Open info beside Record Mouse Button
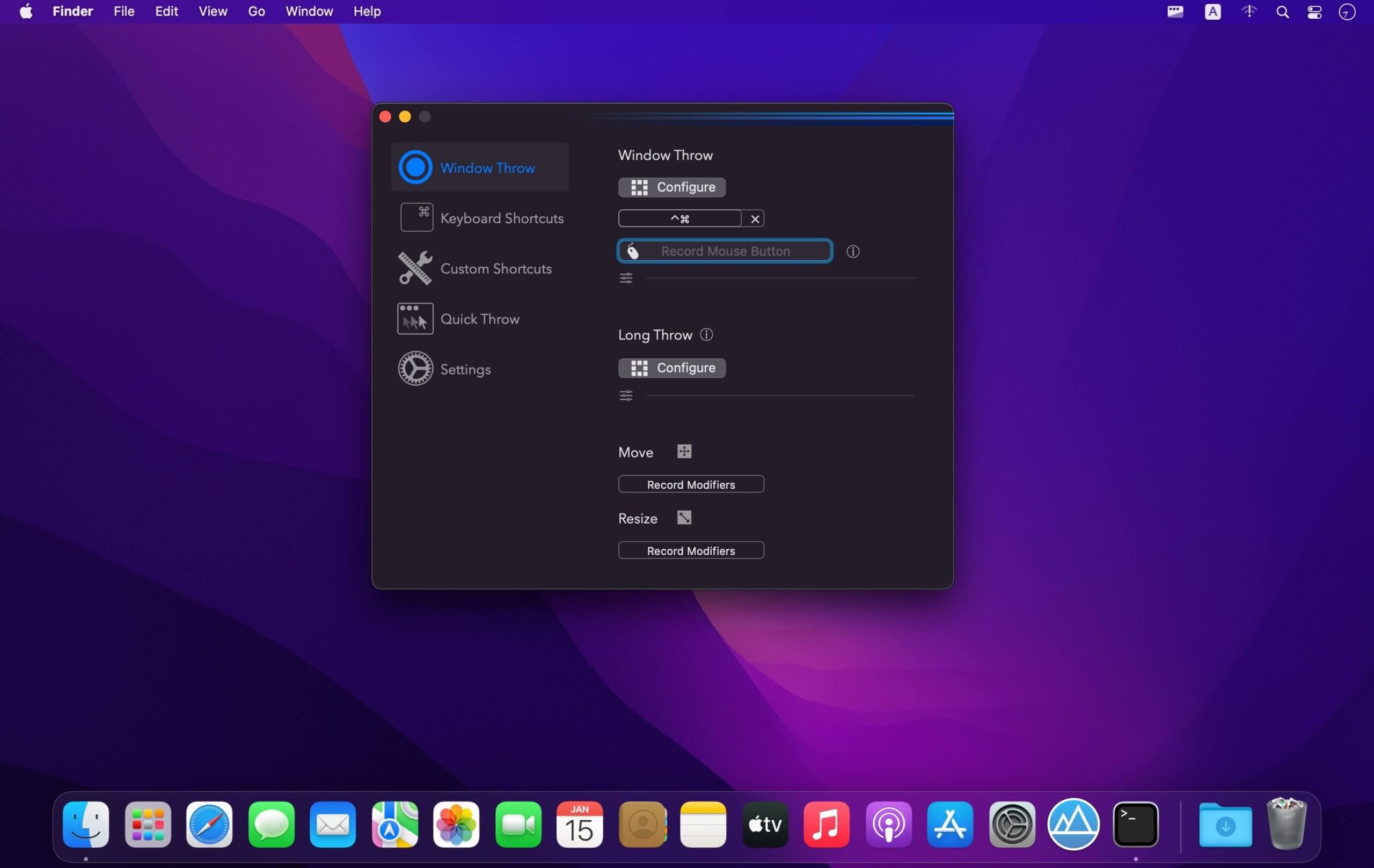The height and width of the screenshot is (868, 1374). pyautogui.click(x=853, y=251)
